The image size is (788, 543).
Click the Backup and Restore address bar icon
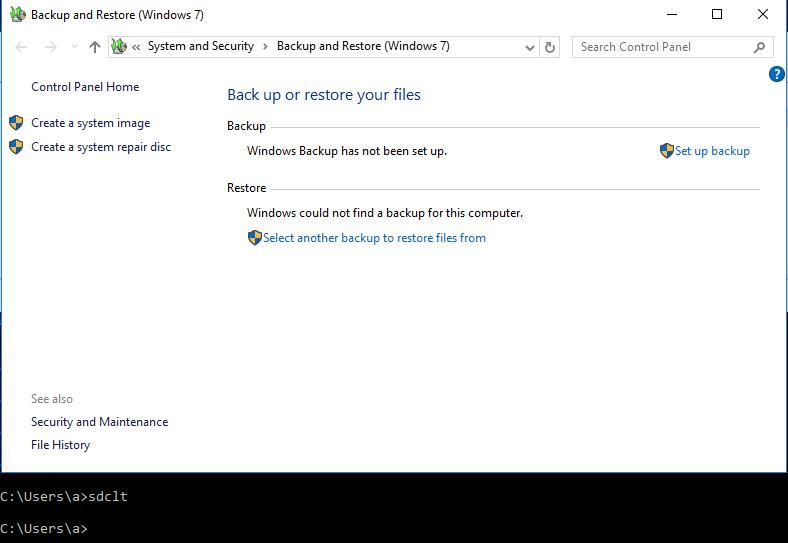pos(119,47)
